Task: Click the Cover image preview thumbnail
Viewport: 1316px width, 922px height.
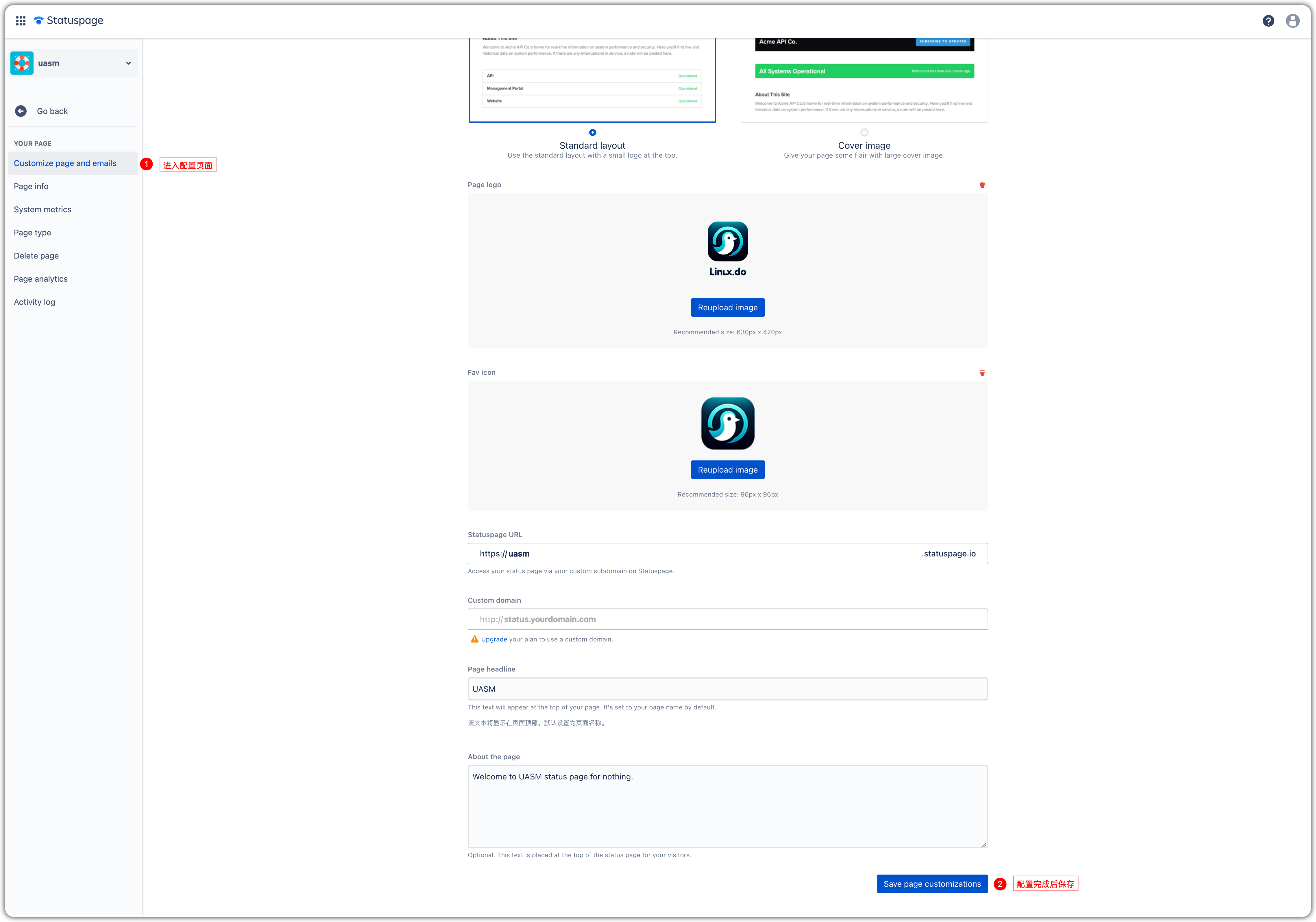Action: pos(864,80)
